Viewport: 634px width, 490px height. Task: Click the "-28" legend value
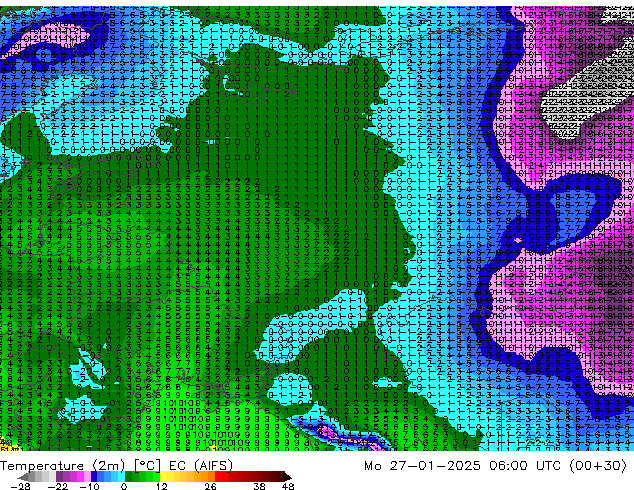coord(20,486)
